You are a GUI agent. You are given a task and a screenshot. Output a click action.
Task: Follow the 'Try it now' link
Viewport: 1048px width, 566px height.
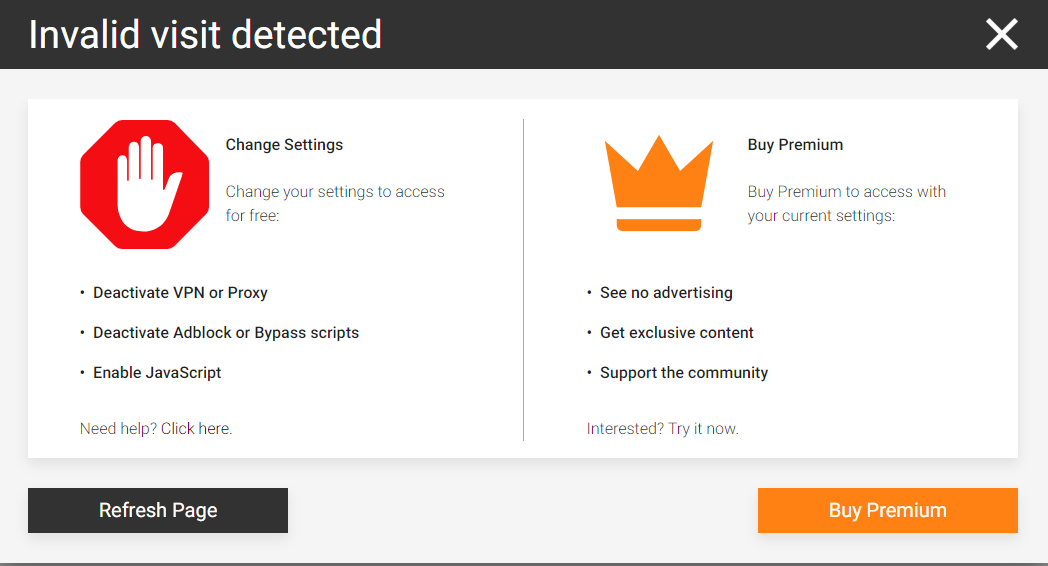coord(703,429)
